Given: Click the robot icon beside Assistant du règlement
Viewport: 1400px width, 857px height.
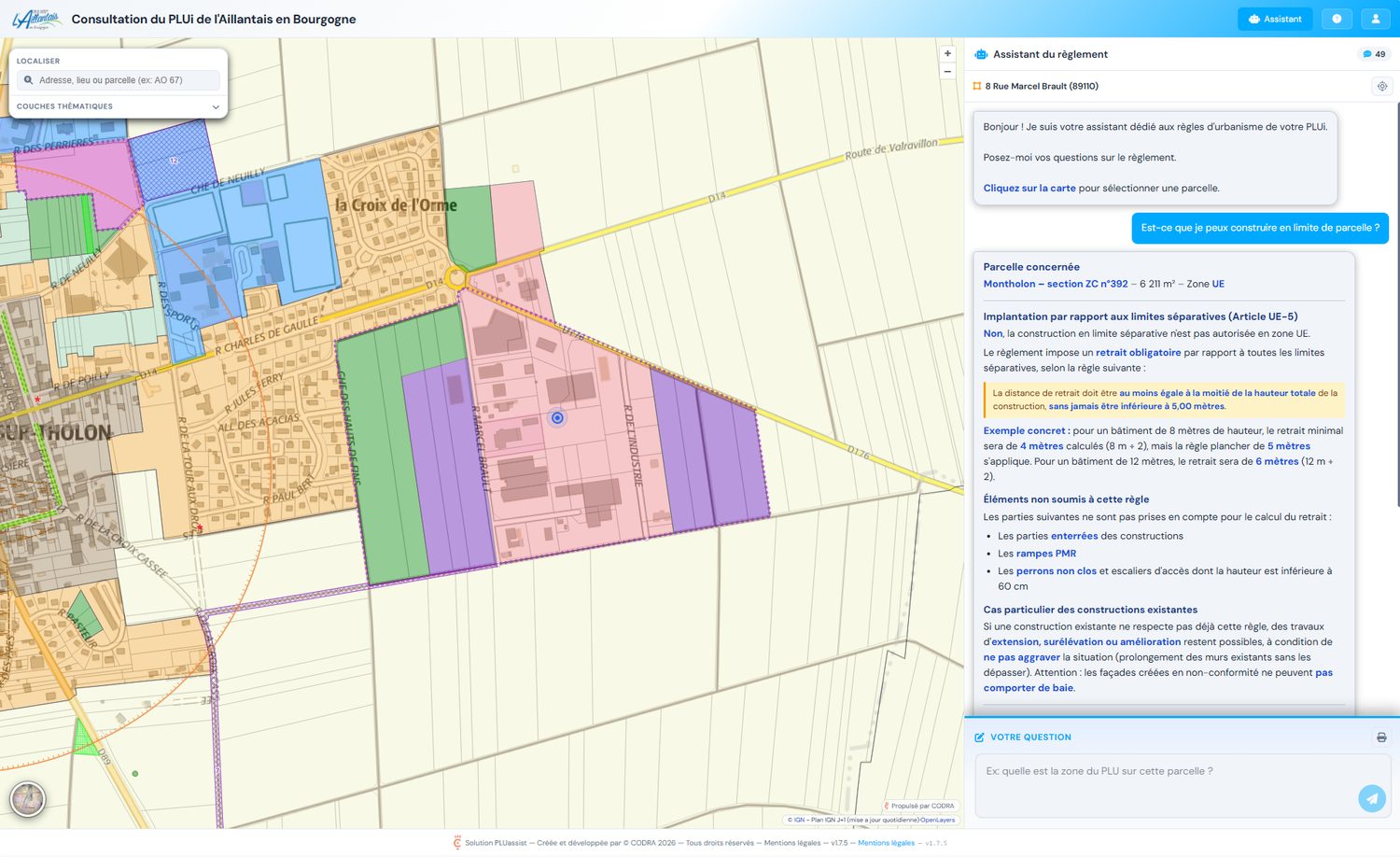Looking at the screenshot, I should point(981,54).
